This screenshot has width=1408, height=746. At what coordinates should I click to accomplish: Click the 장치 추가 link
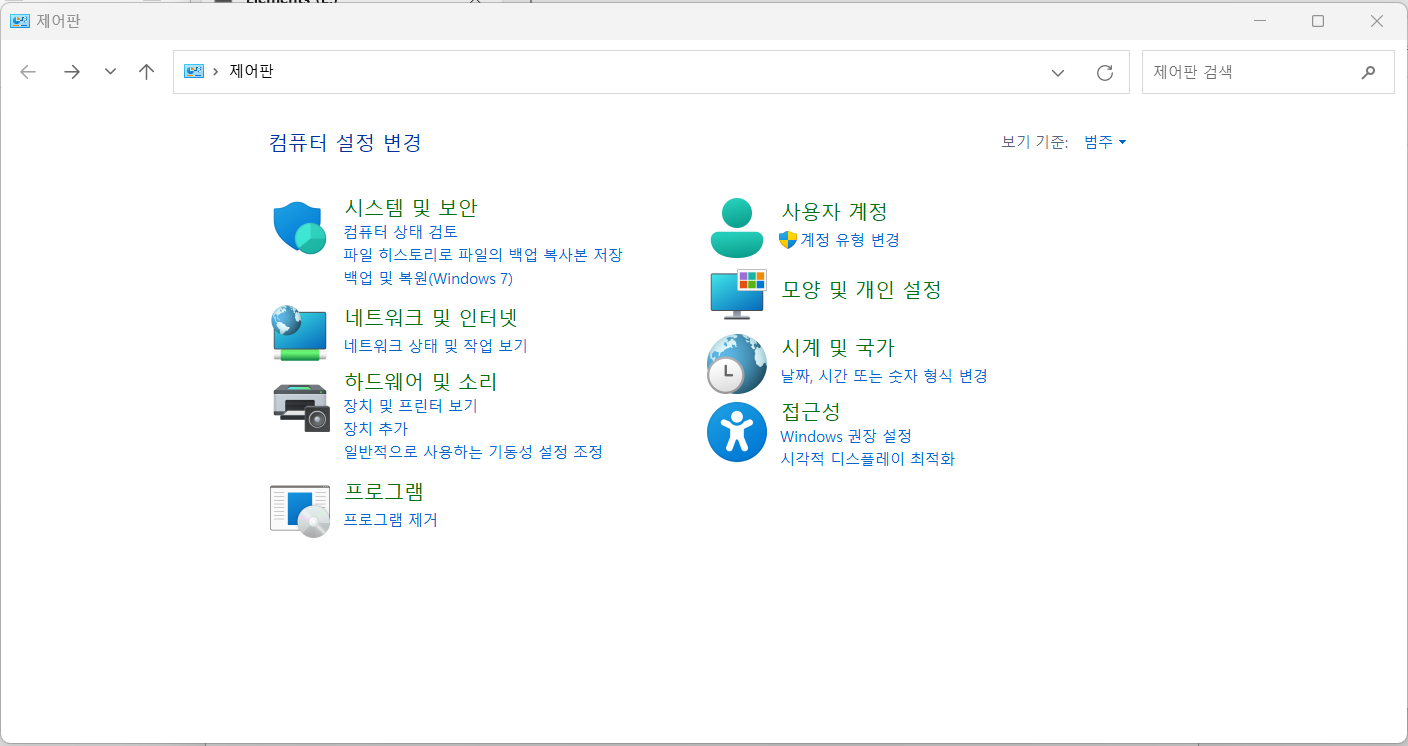tap(375, 429)
